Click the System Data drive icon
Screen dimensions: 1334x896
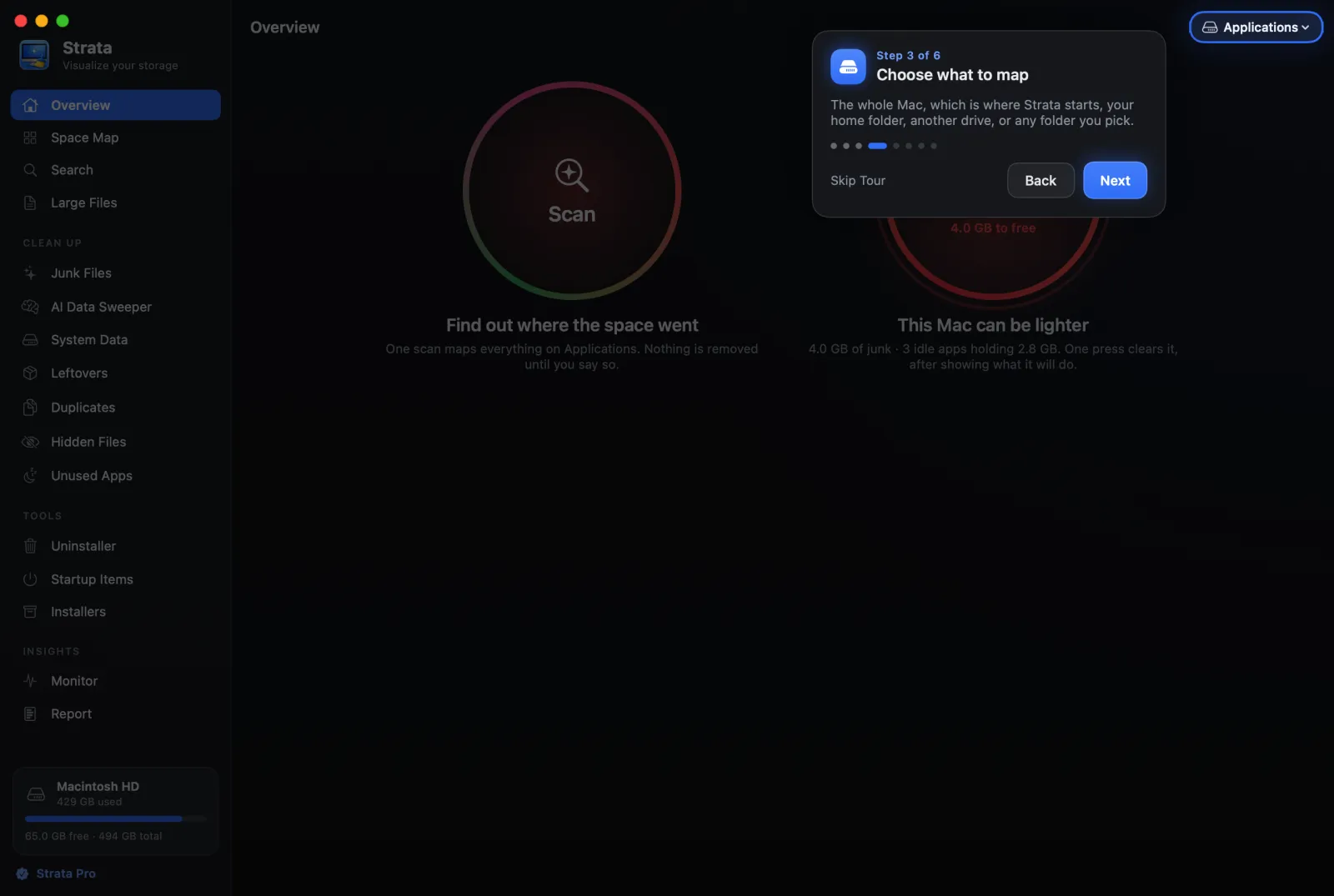(x=31, y=340)
